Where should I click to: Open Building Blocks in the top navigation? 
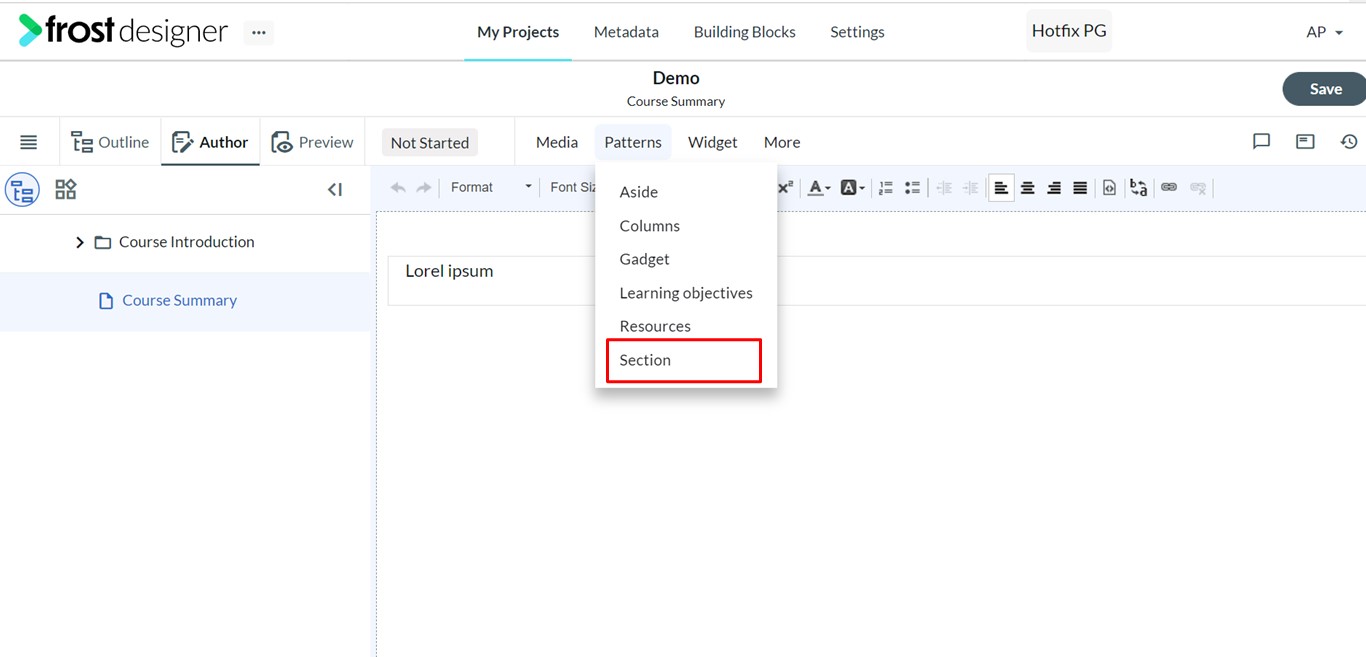[x=745, y=32]
